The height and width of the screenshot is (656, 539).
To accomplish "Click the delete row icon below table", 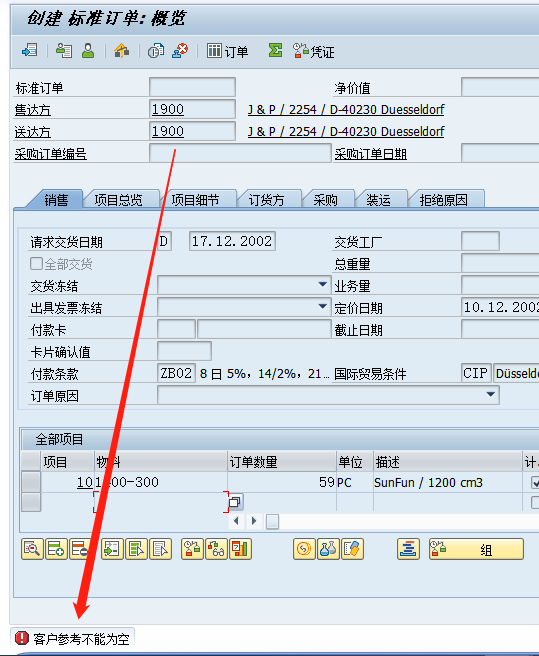I will click(80, 549).
